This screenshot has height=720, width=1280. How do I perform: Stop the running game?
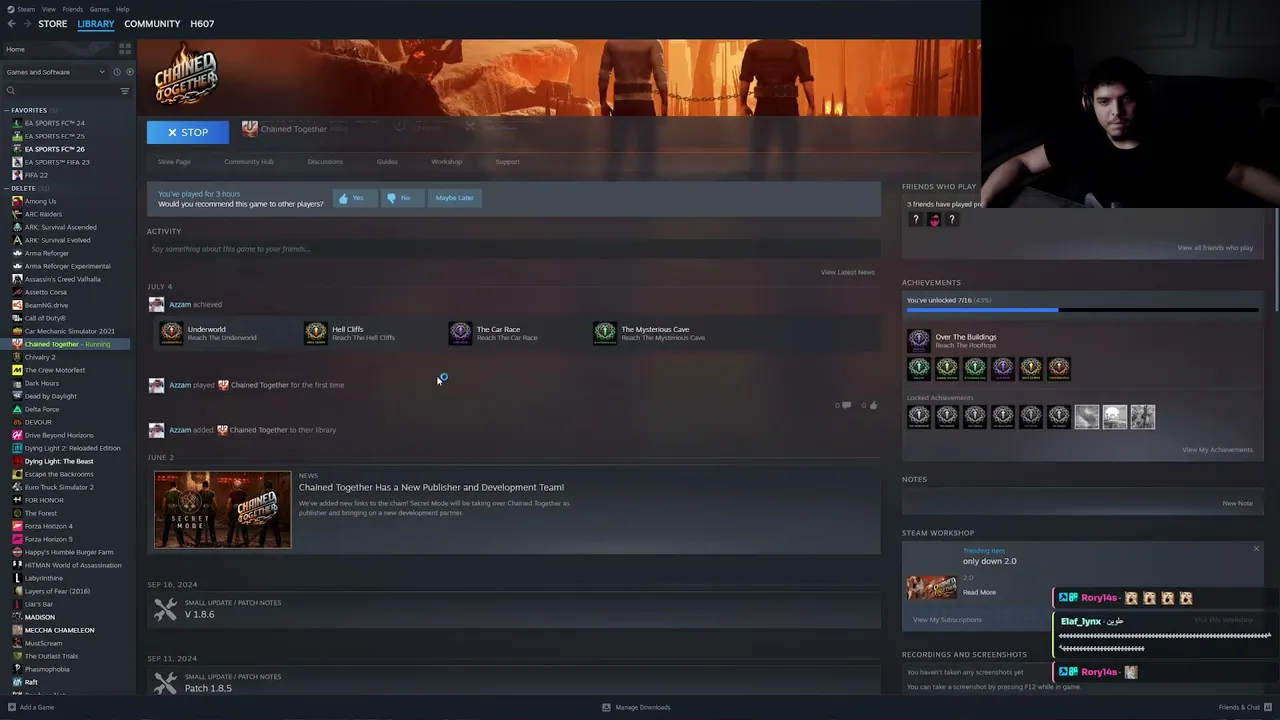pyautogui.click(x=188, y=132)
